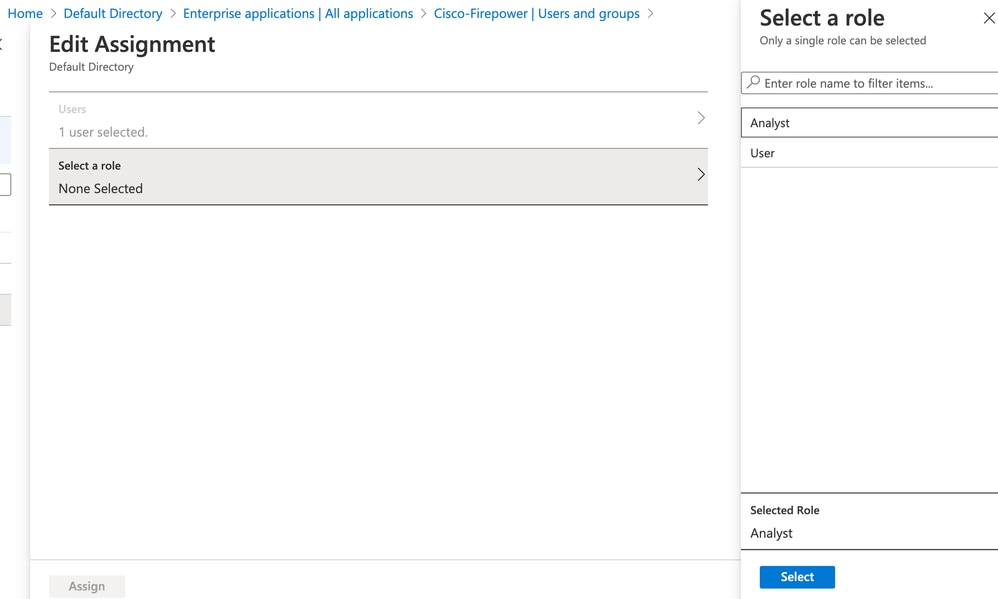The width and height of the screenshot is (998, 599).
Task: Open Default Directory breadcrumb link
Action: tap(113, 13)
